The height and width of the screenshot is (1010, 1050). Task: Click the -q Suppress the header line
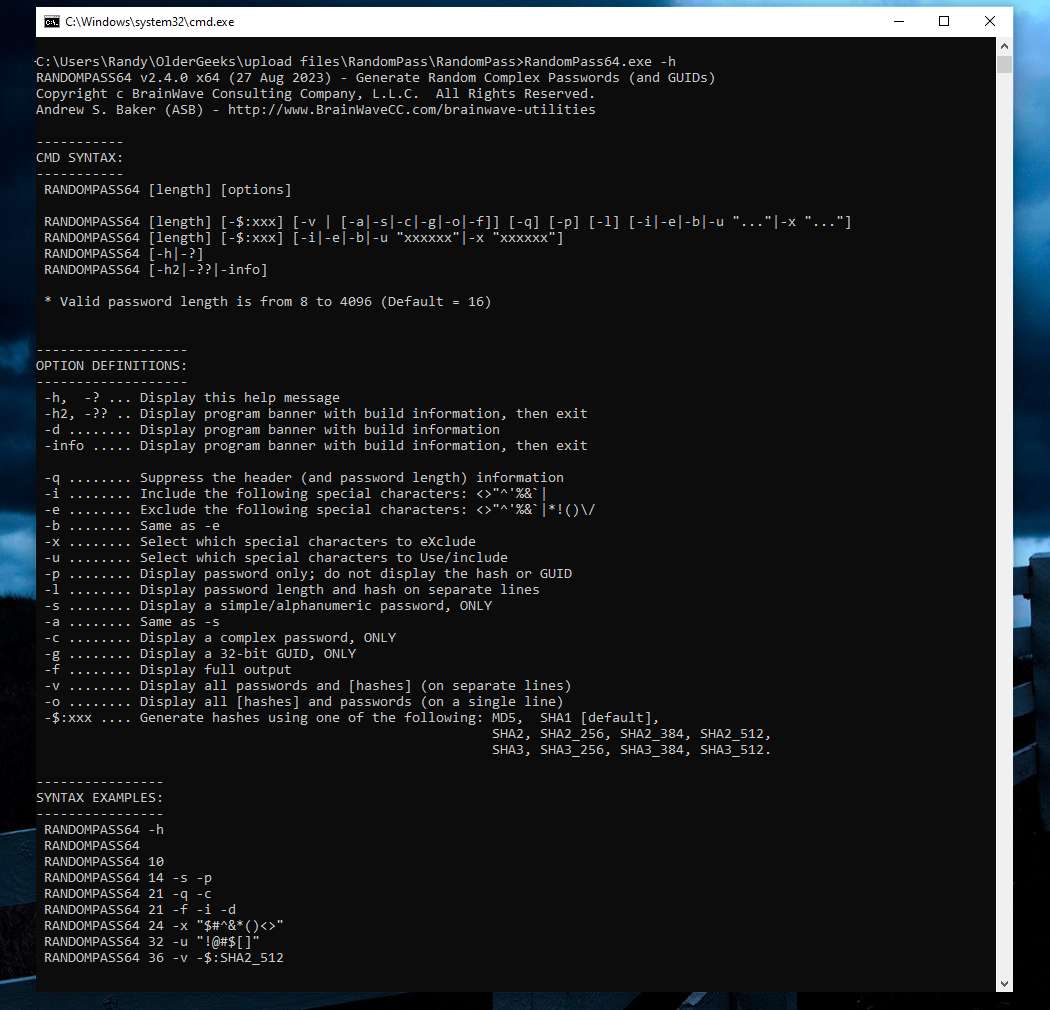coord(304,478)
